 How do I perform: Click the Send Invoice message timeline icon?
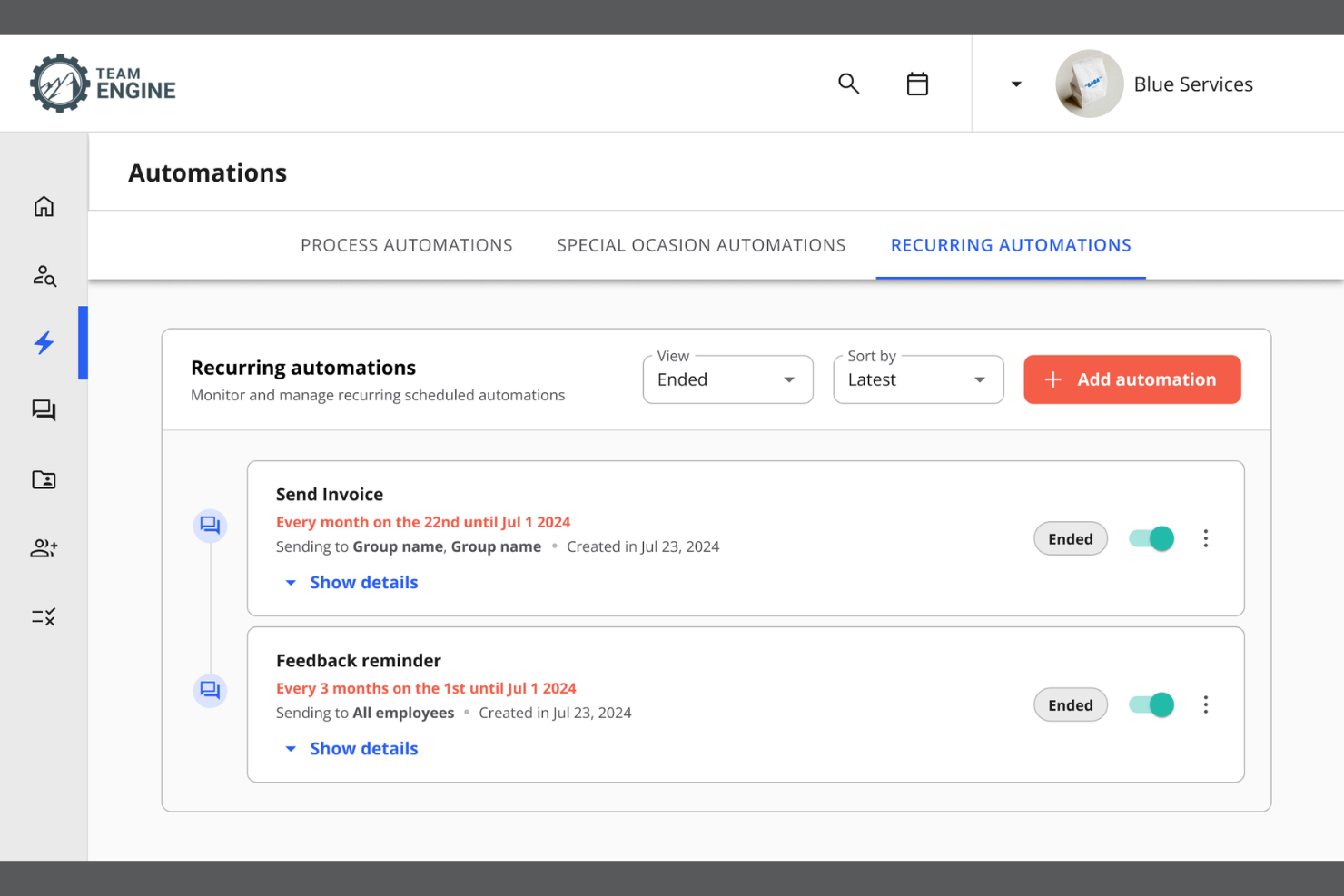pyautogui.click(x=210, y=526)
